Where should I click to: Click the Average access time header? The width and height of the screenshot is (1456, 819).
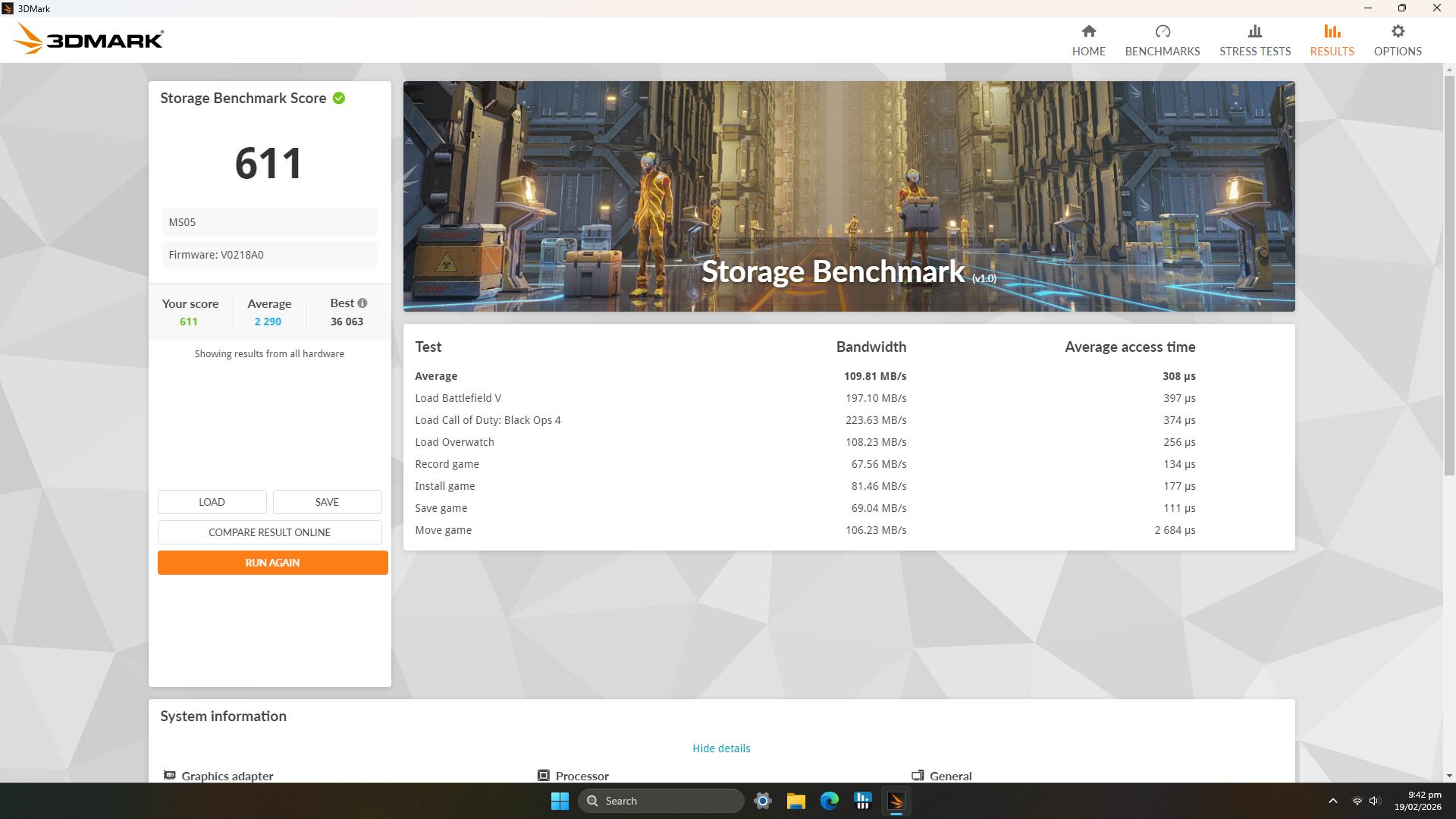pyautogui.click(x=1130, y=347)
